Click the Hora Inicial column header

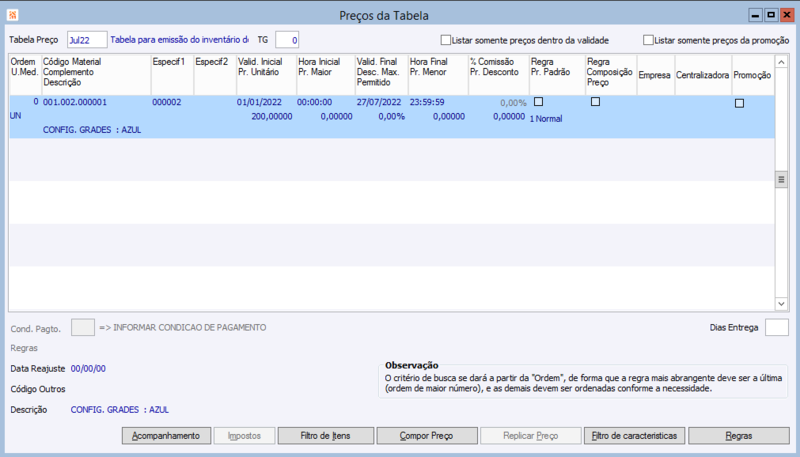[x=326, y=74]
